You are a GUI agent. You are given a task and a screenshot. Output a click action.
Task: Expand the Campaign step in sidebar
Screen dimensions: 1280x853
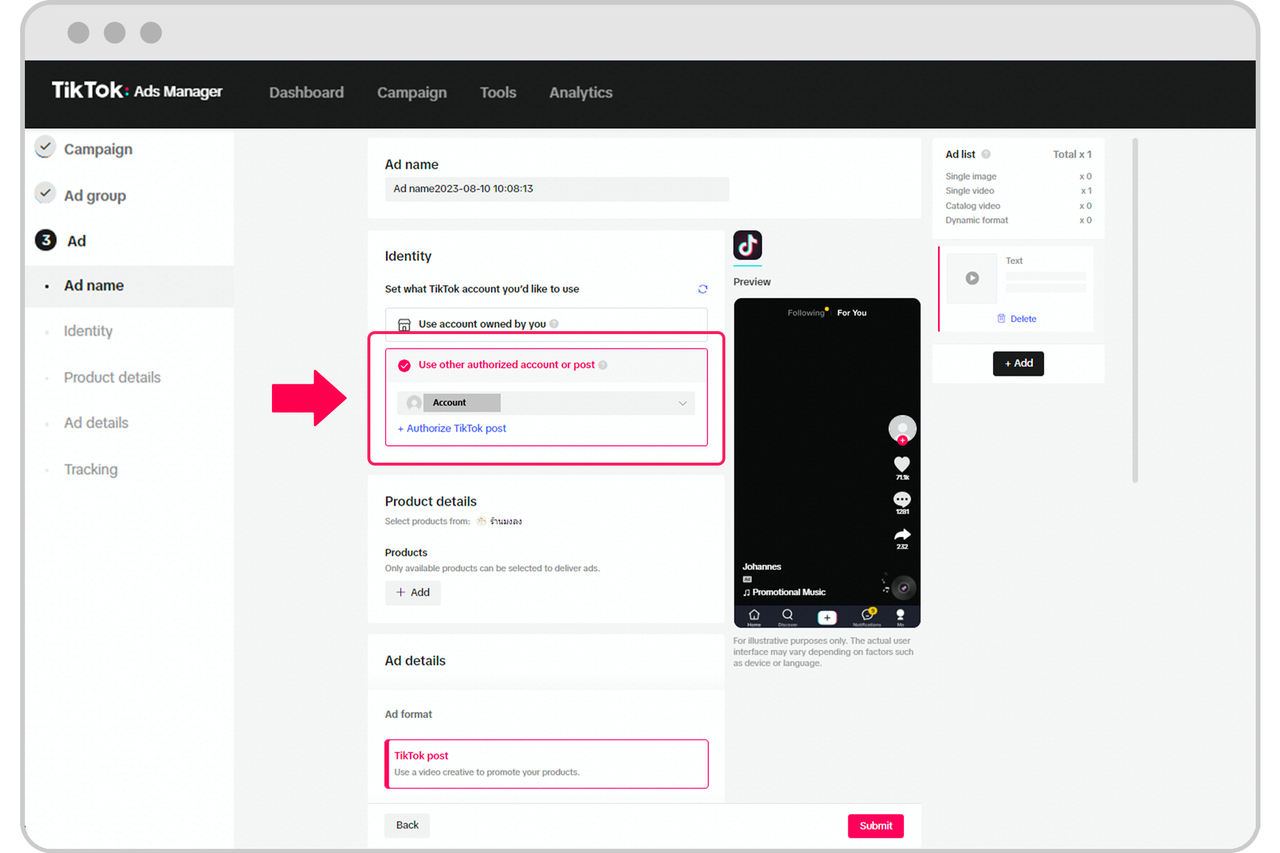pos(97,149)
